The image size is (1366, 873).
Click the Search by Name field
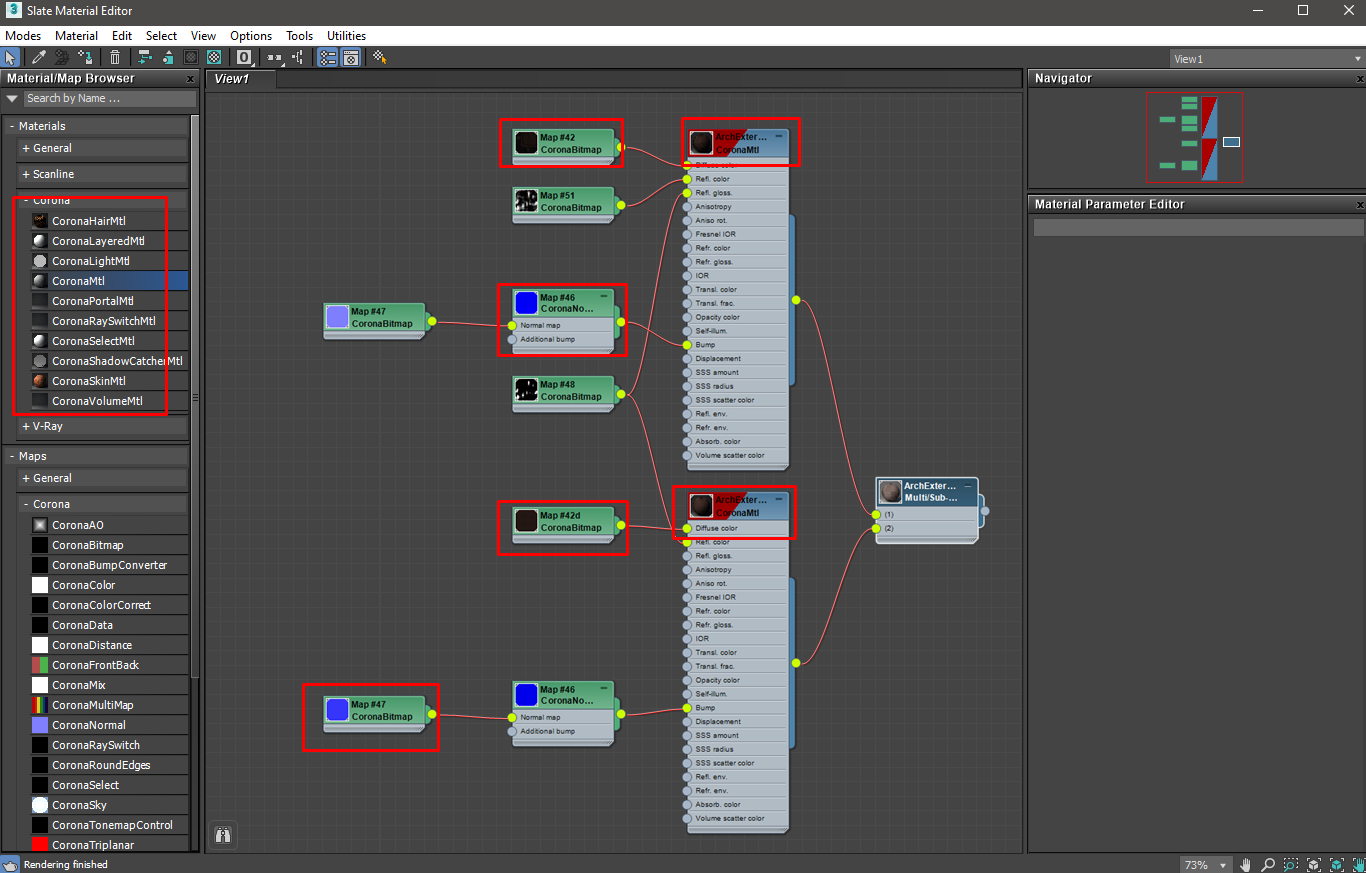(x=110, y=98)
